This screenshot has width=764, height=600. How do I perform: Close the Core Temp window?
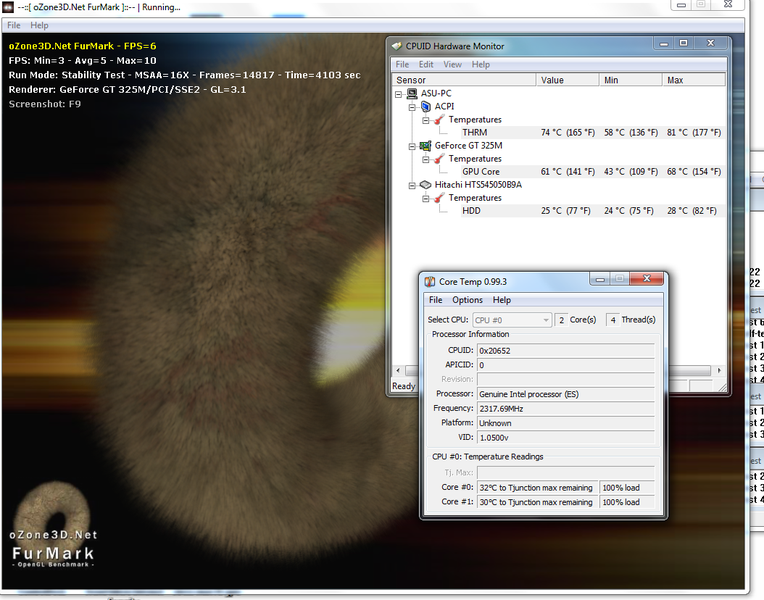(x=647, y=278)
